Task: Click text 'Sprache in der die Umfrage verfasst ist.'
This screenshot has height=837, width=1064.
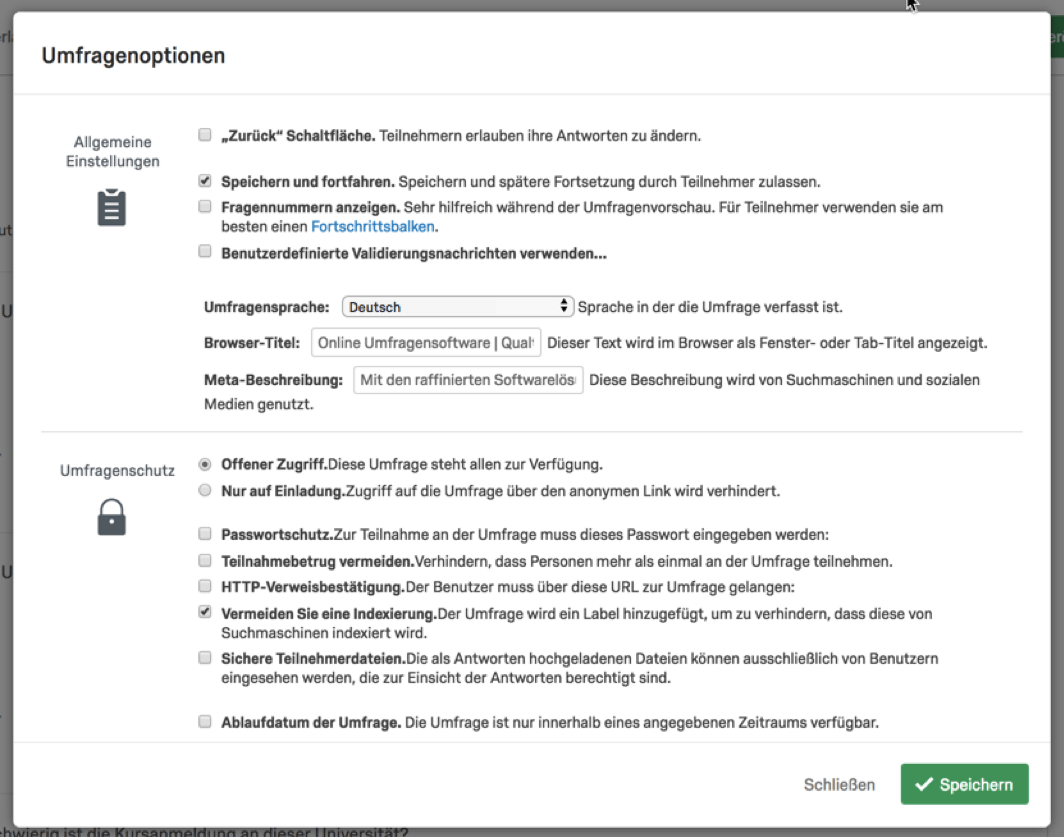Action: [x=710, y=307]
